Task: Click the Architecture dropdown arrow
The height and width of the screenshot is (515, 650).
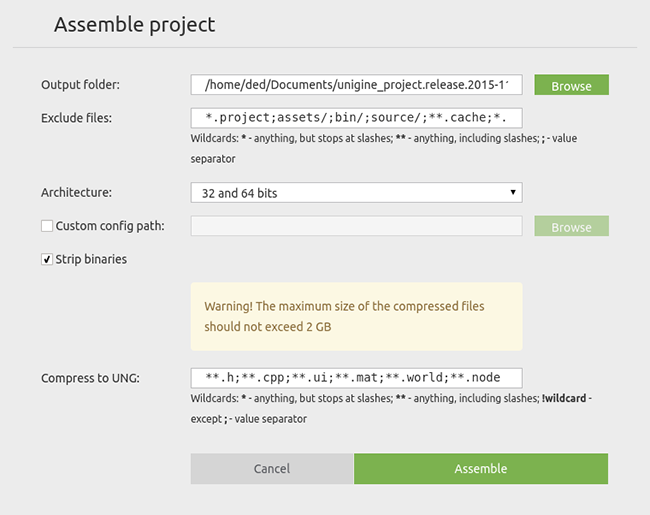Action: click(513, 192)
